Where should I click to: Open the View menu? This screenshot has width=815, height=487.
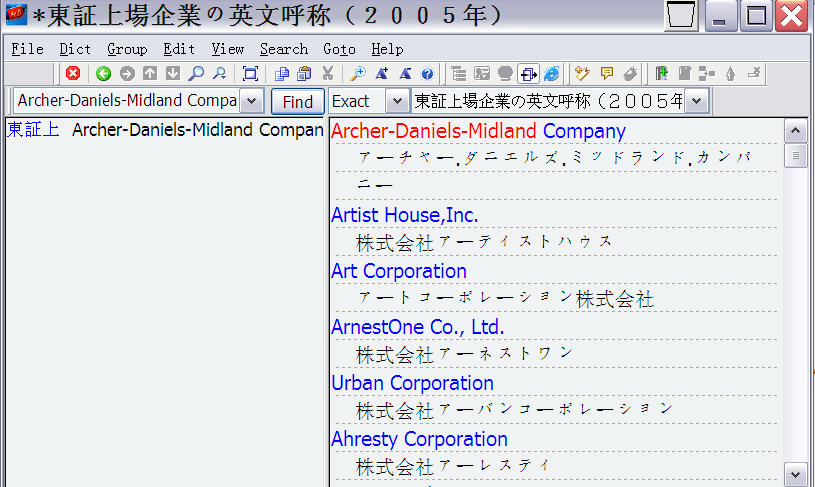pyautogui.click(x=227, y=49)
